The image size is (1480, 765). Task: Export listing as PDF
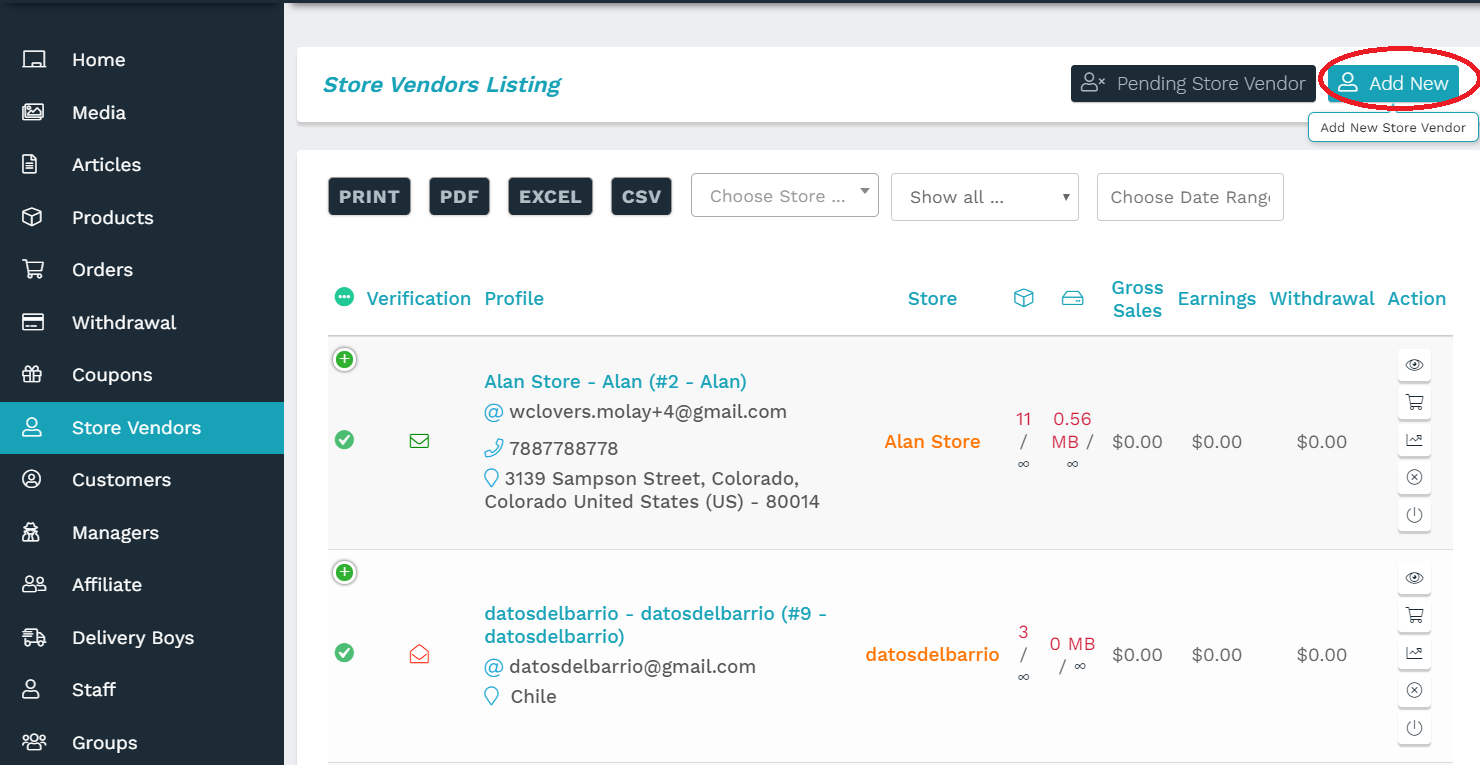click(x=460, y=196)
